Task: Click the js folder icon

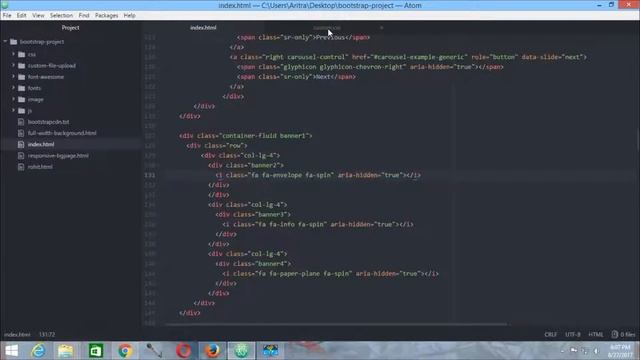Action: tap(22, 111)
